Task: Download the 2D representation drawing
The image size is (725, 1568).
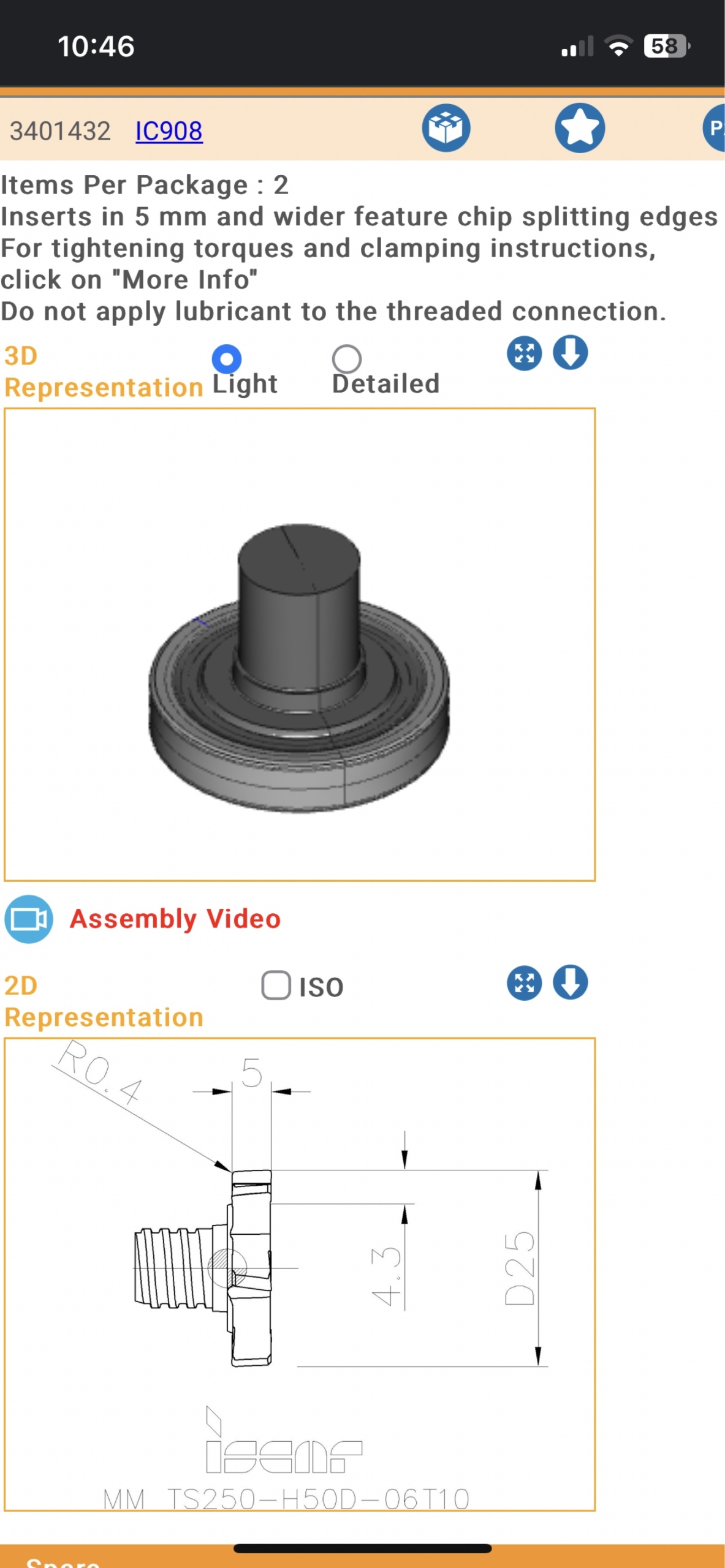Action: 571,982
